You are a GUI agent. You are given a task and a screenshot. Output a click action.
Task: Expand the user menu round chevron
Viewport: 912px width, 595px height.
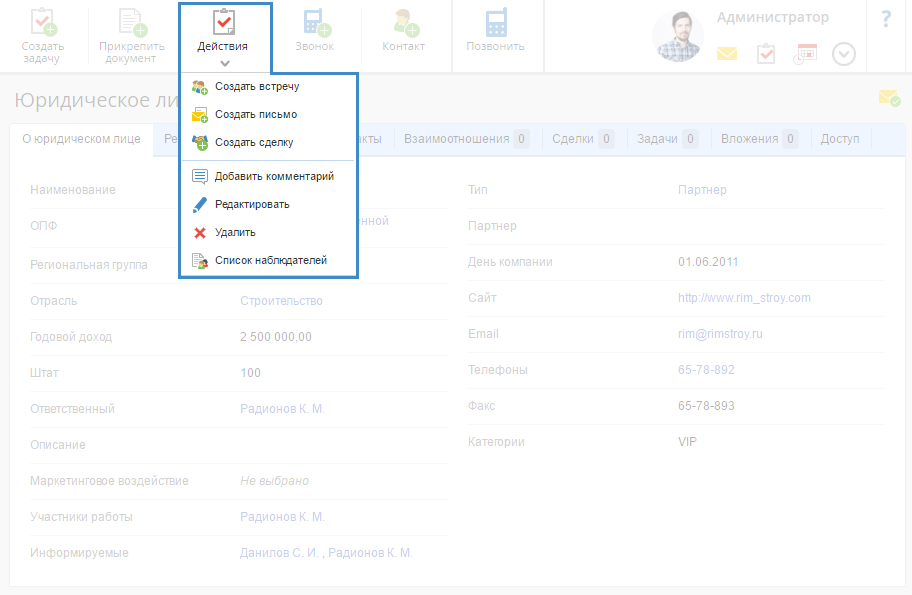tap(844, 54)
